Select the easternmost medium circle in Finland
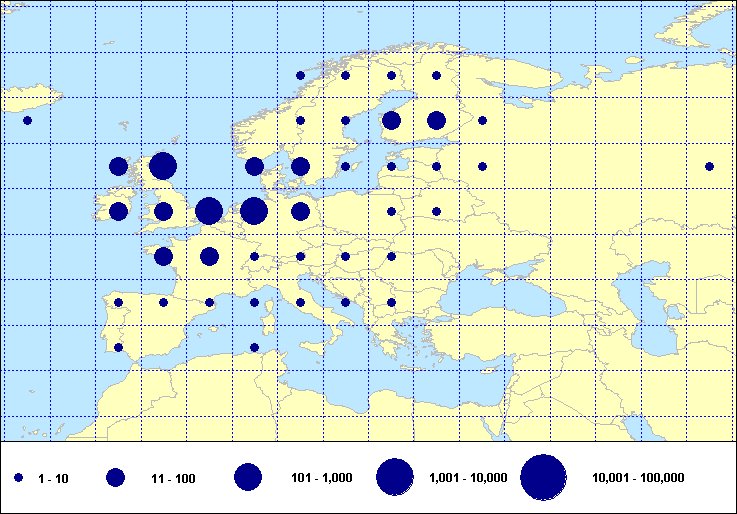 point(436,120)
